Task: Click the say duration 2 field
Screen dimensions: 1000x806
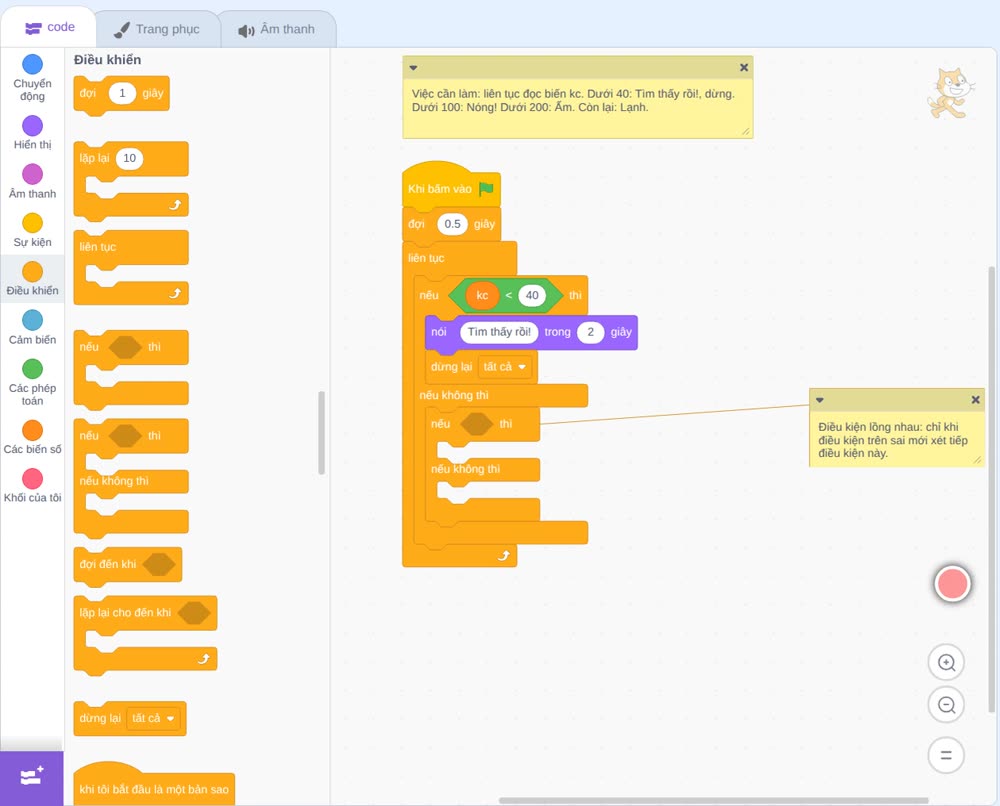Action: [591, 332]
